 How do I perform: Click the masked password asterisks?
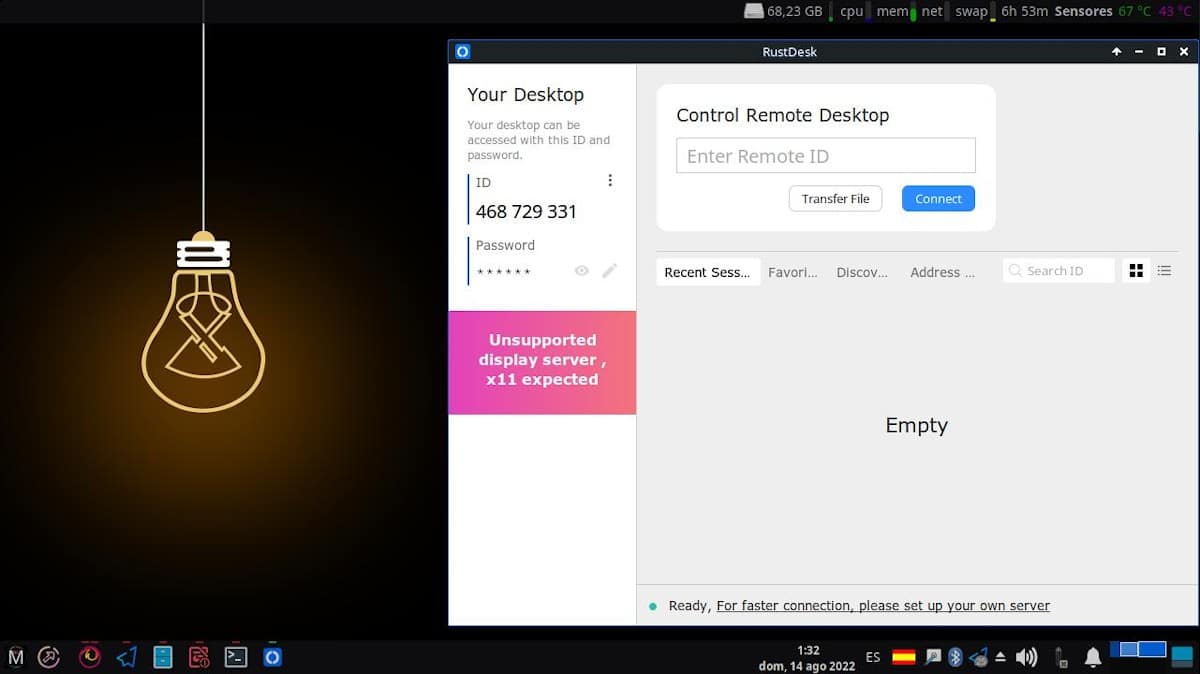click(x=504, y=272)
